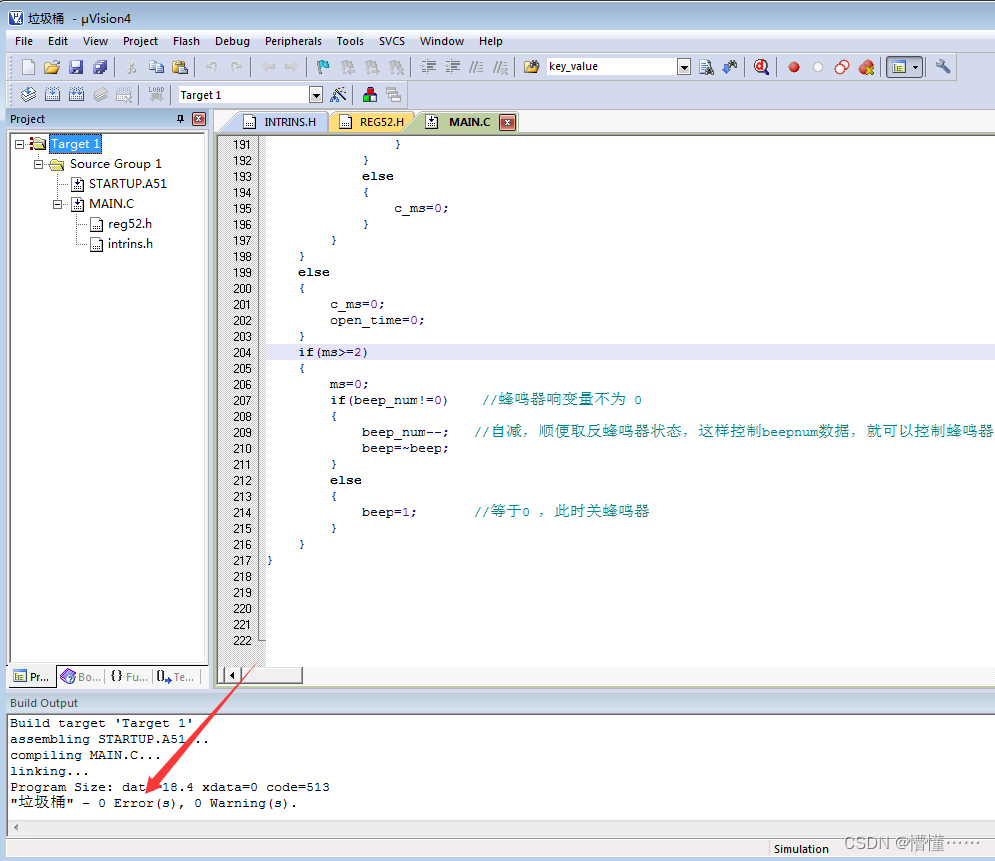Navigate forwards arrow icon
Image resolution: width=995 pixels, height=861 pixels.
pyautogui.click(x=292, y=67)
